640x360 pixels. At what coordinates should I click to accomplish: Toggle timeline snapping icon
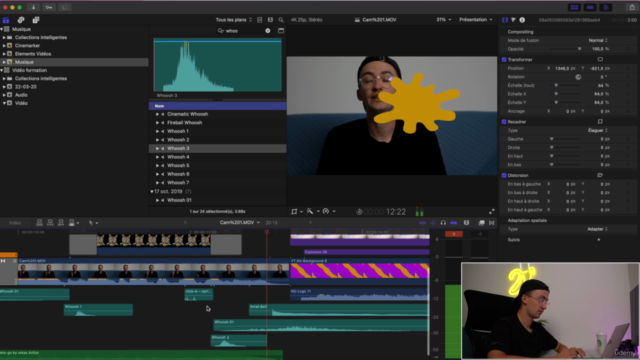[453, 222]
